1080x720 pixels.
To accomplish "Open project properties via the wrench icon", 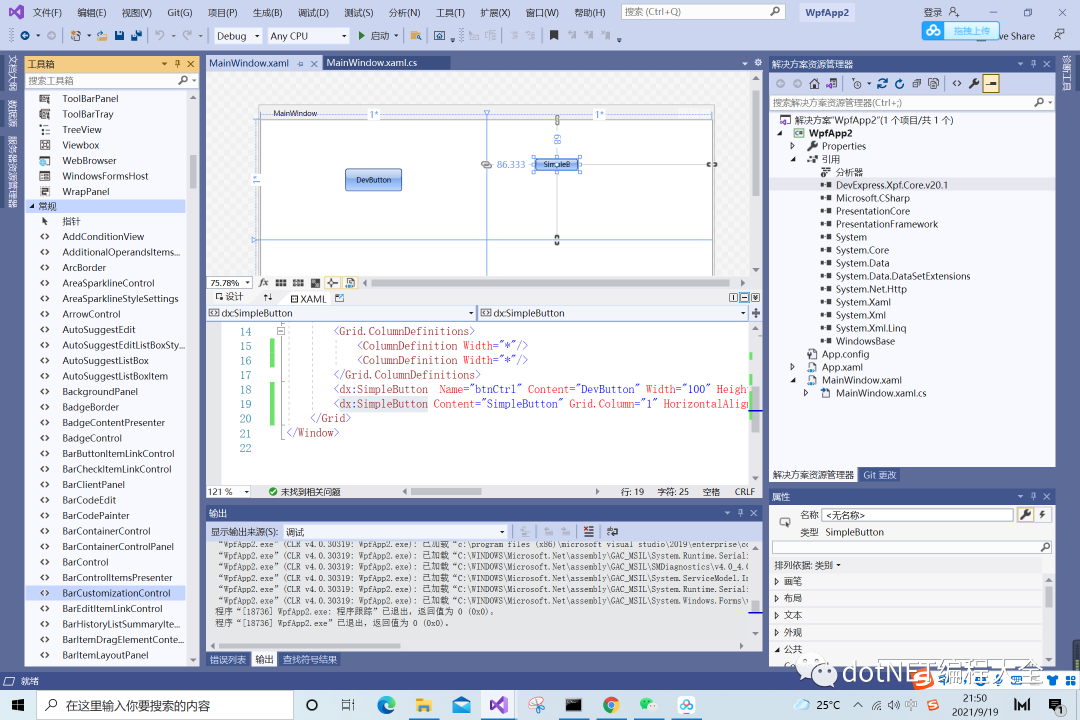I will [972, 83].
